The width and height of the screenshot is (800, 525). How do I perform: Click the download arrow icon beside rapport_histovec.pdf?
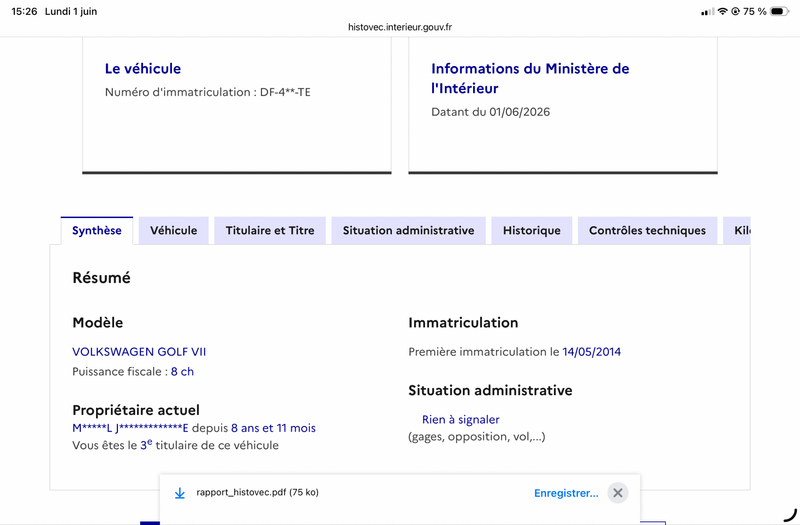point(180,493)
